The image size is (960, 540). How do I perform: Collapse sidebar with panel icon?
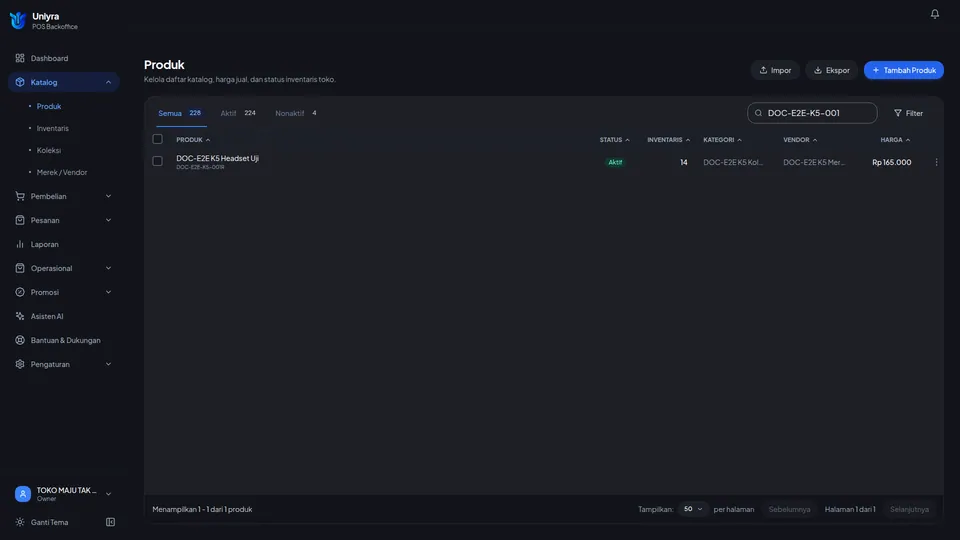(110, 522)
